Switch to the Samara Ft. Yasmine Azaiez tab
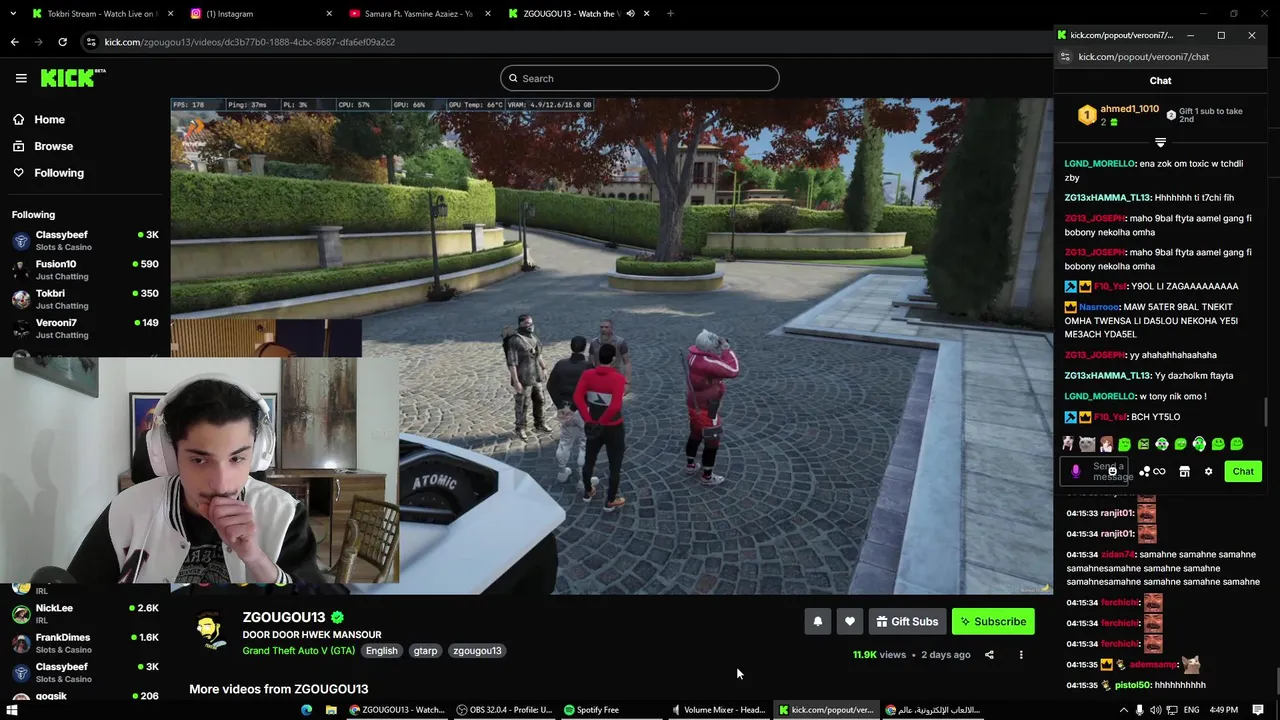 [420, 13]
